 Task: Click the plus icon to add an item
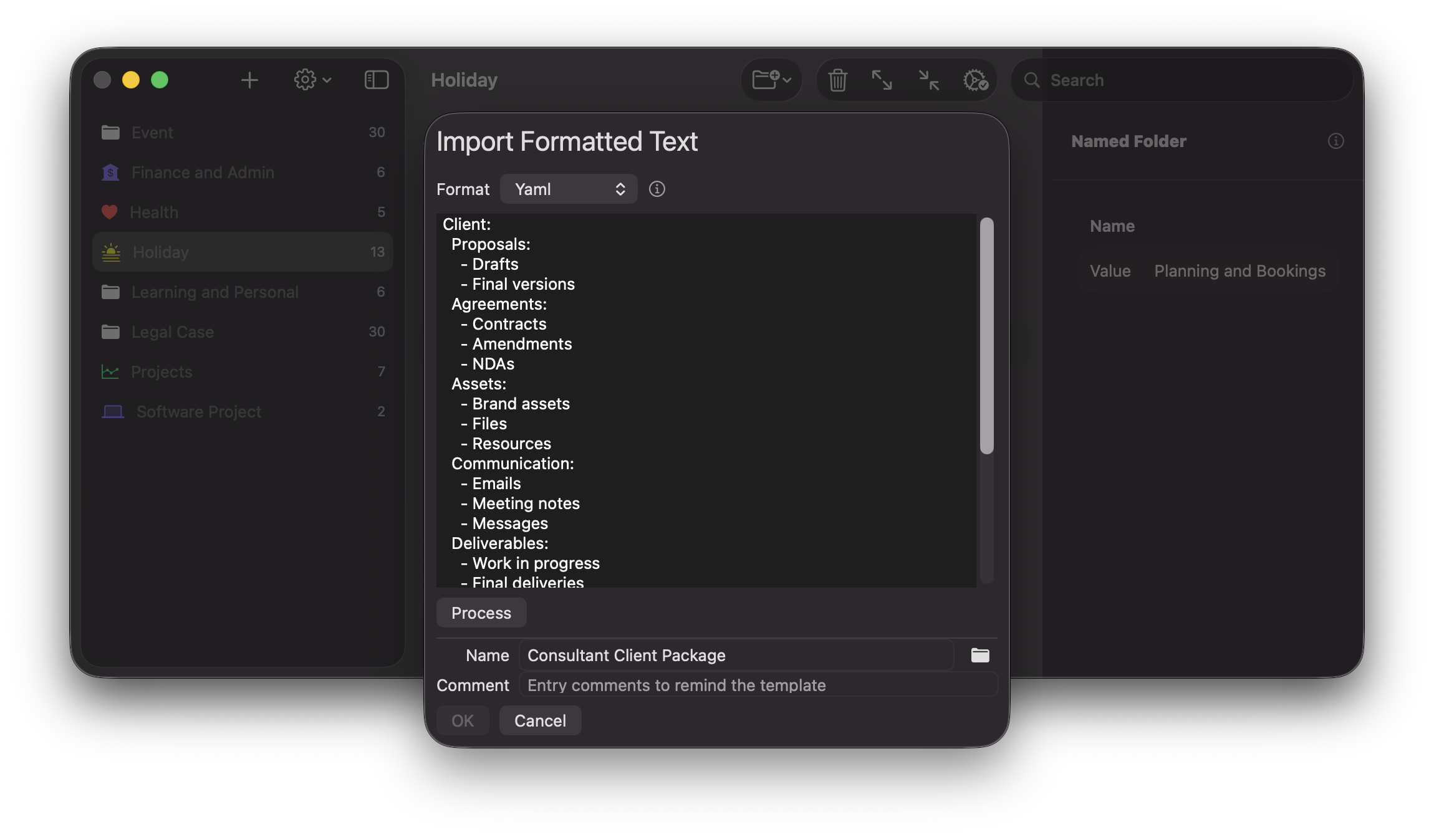pyautogui.click(x=249, y=80)
